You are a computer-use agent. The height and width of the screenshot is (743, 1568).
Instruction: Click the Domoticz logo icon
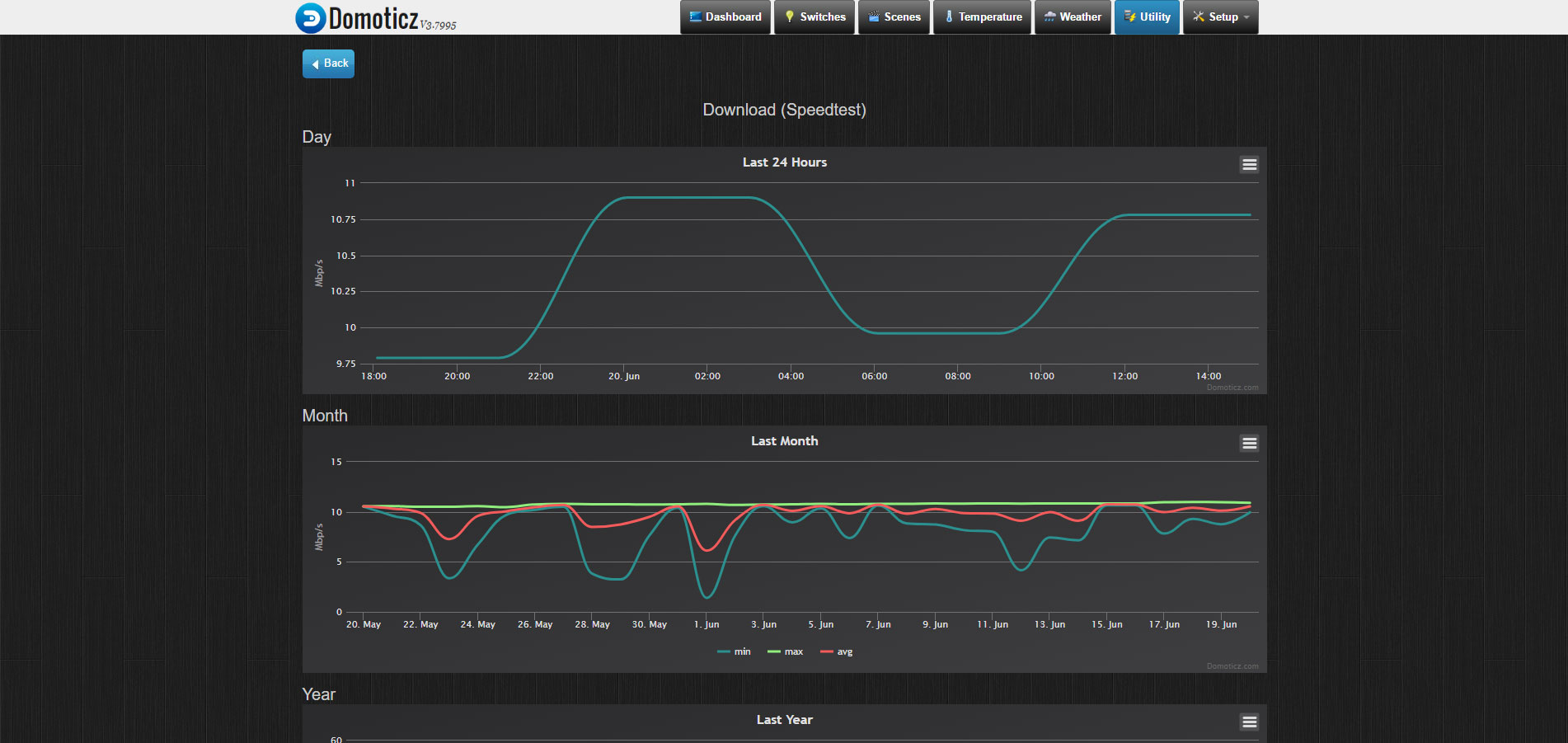pos(311,18)
